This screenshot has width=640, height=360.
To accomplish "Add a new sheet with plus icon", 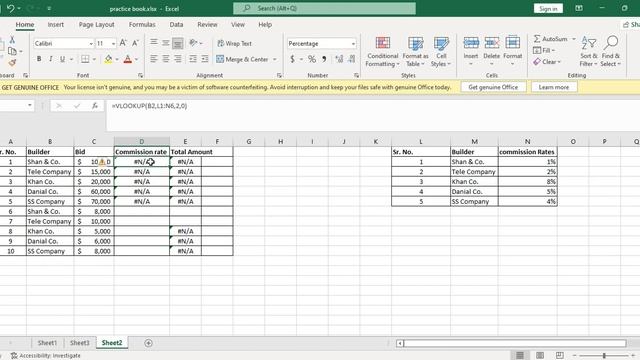I will (x=149, y=343).
